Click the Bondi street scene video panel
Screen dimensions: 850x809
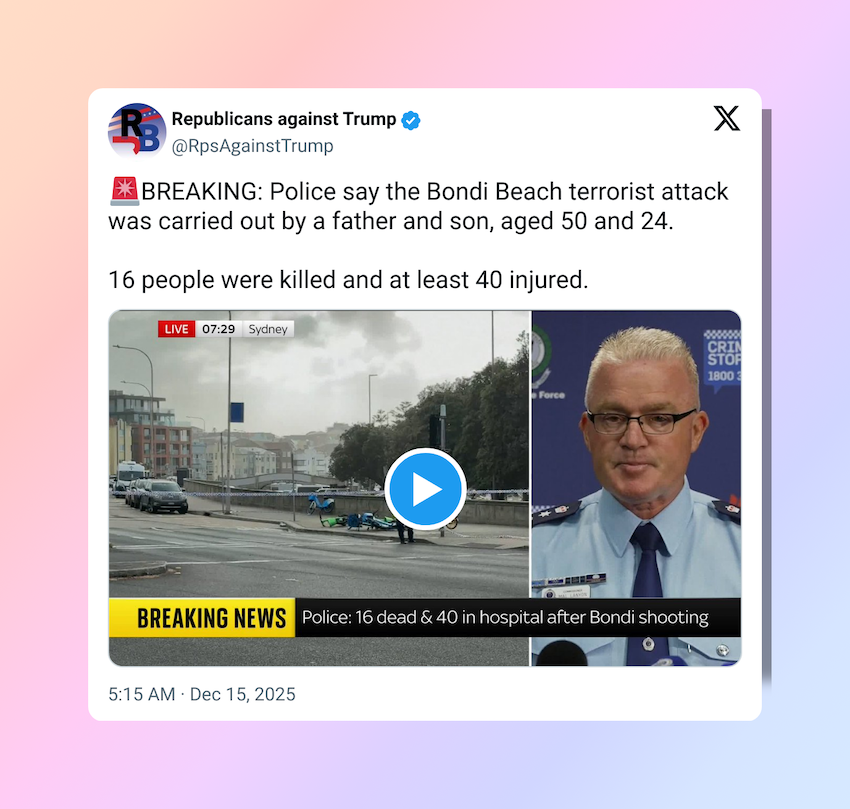point(319,488)
